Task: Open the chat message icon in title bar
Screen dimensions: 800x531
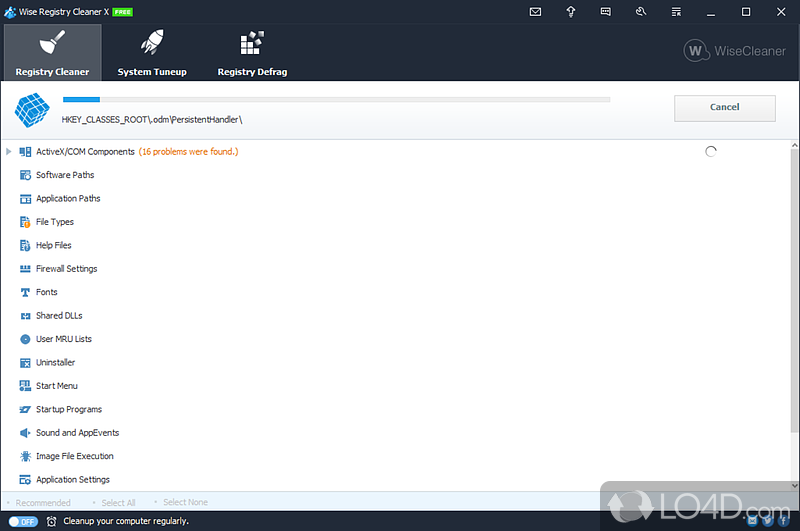Action: (606, 12)
